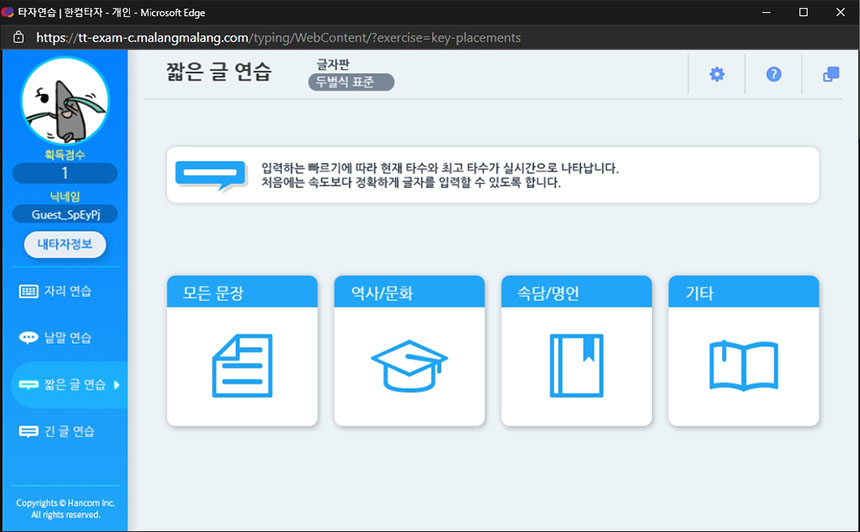Open the 속담/명언 card header
This screenshot has height=532, width=860.
[576, 292]
